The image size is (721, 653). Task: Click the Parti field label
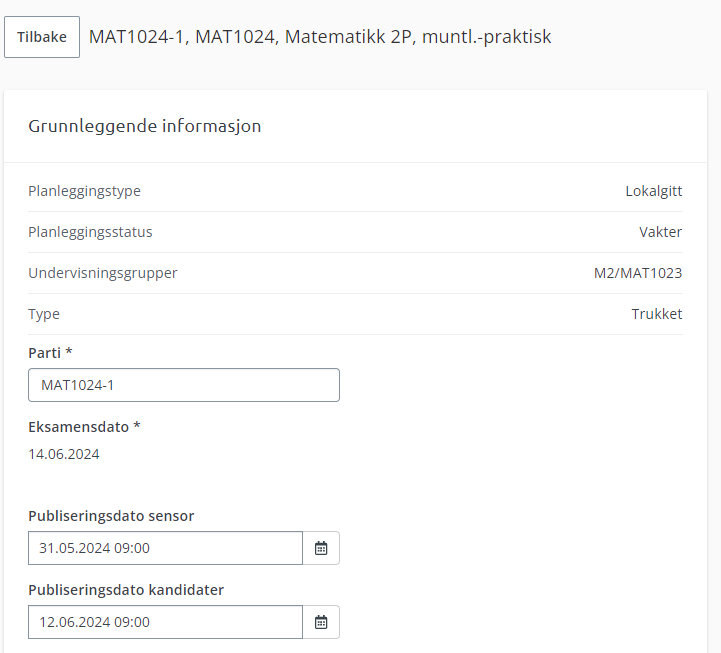(x=50, y=353)
